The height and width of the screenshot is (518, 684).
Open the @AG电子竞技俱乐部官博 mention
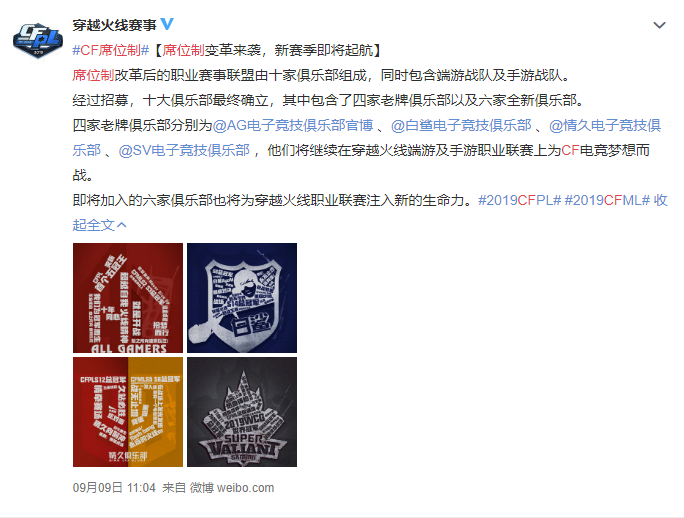coord(293,125)
